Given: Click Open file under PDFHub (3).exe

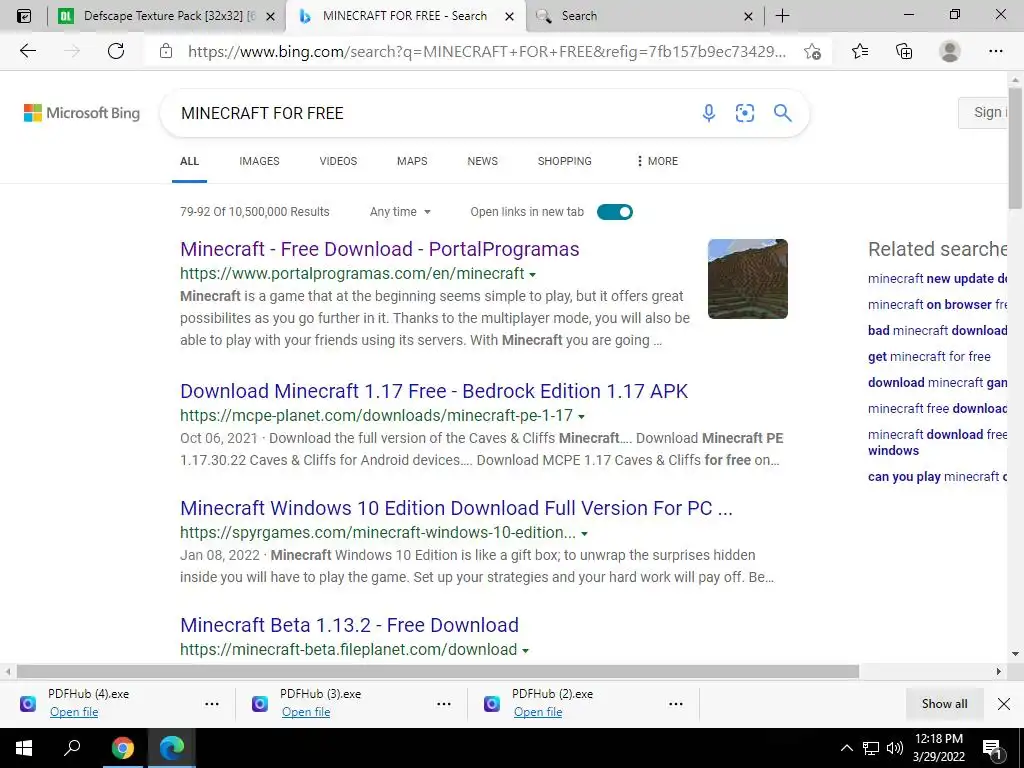Looking at the screenshot, I should (x=306, y=712).
